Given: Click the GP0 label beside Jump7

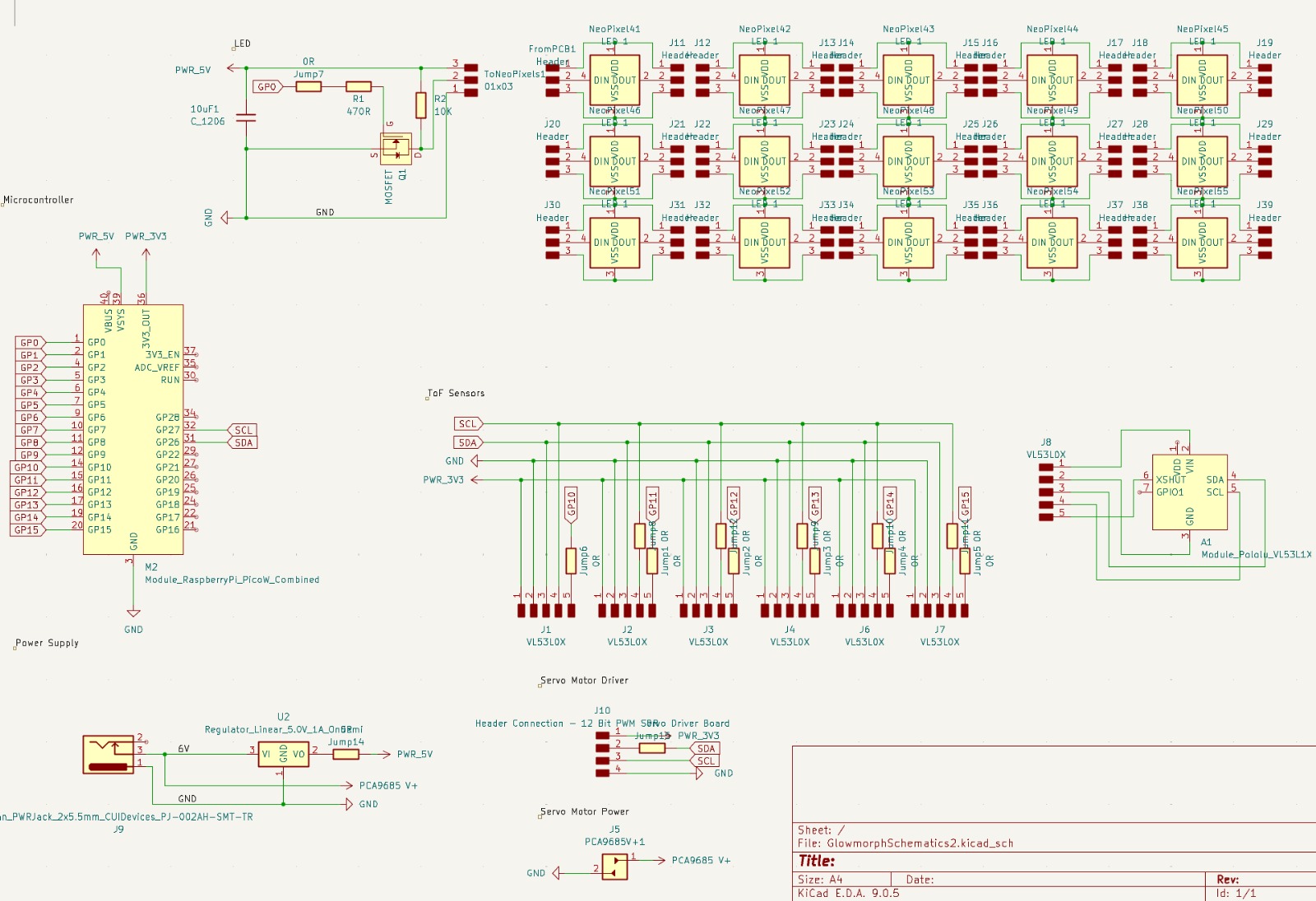Looking at the screenshot, I should click(x=267, y=86).
